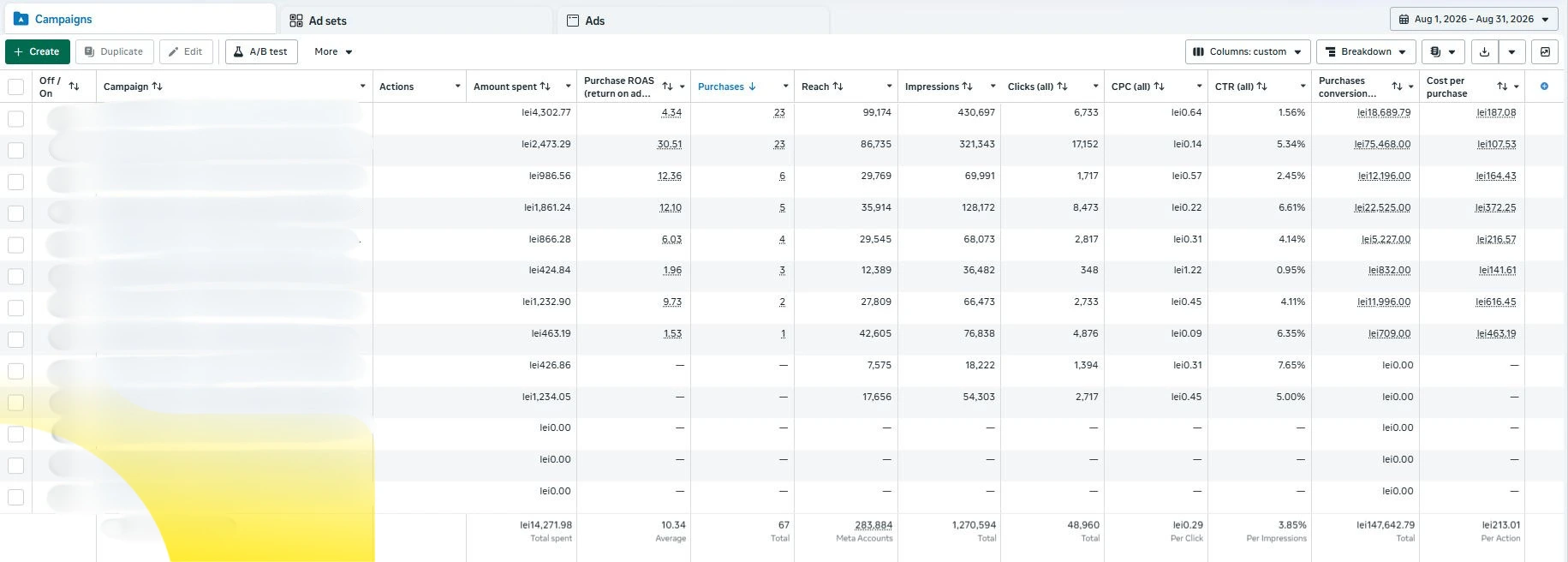Open Actions column options arrow
The width and height of the screenshot is (1568, 562).
coord(457,87)
